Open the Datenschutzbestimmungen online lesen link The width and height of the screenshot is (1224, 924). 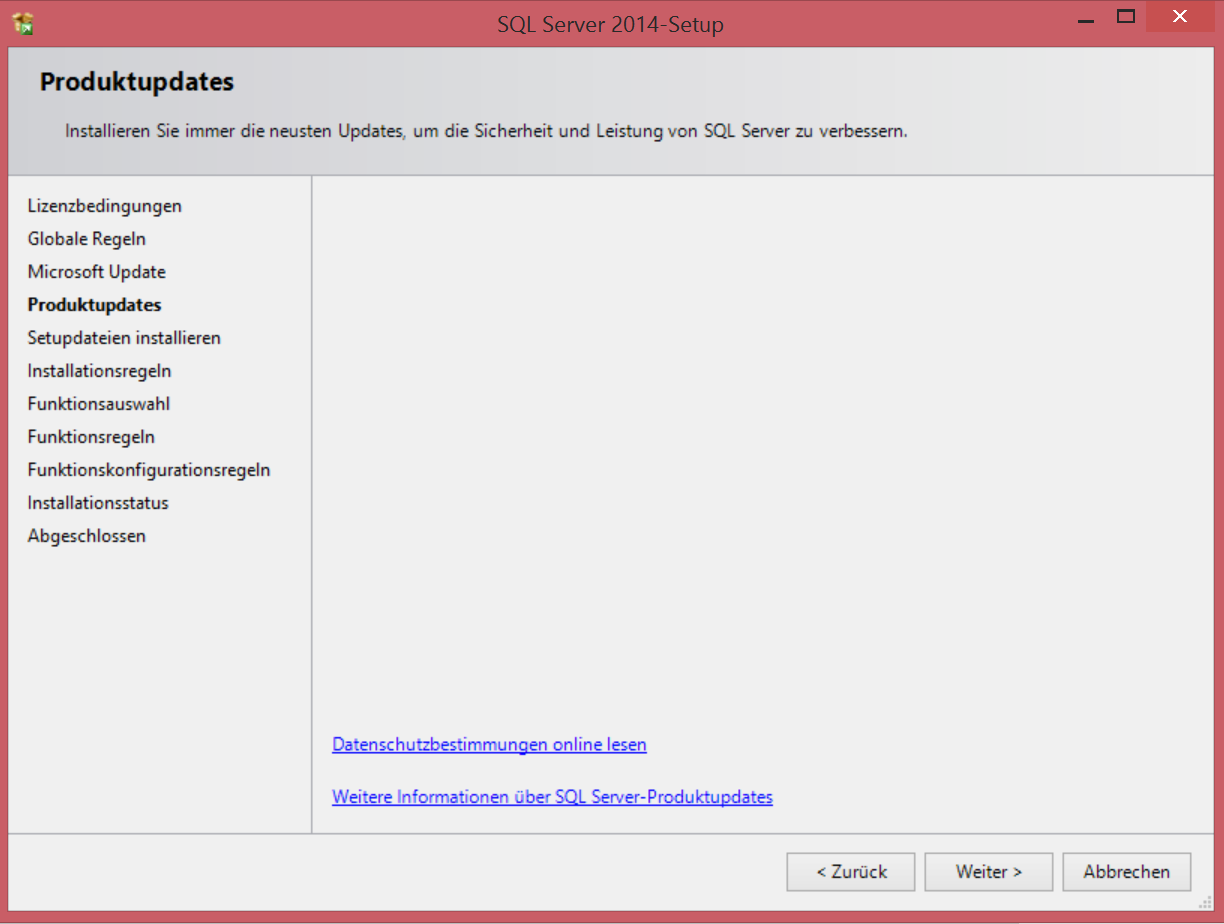489,745
